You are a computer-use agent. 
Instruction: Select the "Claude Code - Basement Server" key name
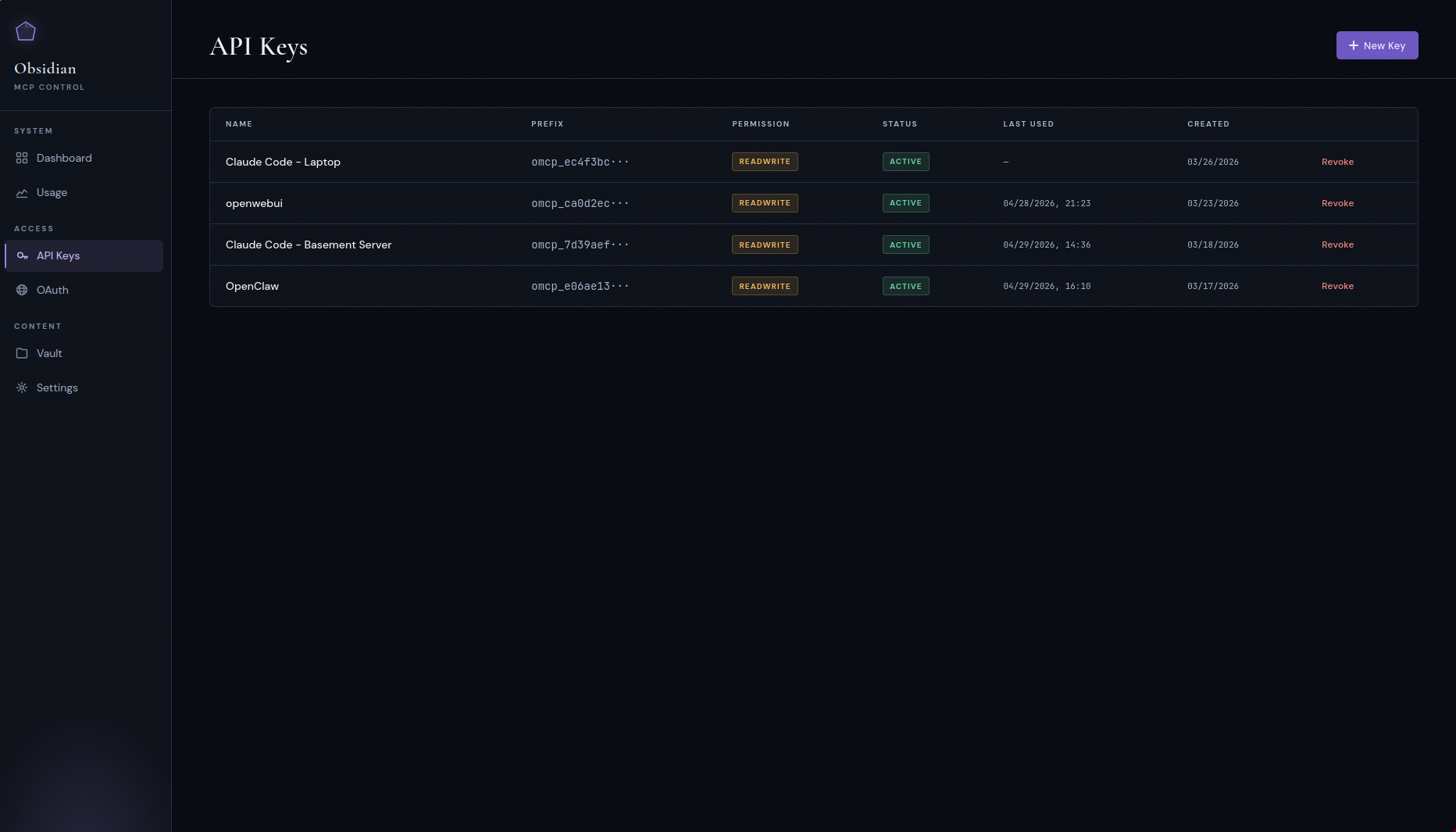[309, 245]
